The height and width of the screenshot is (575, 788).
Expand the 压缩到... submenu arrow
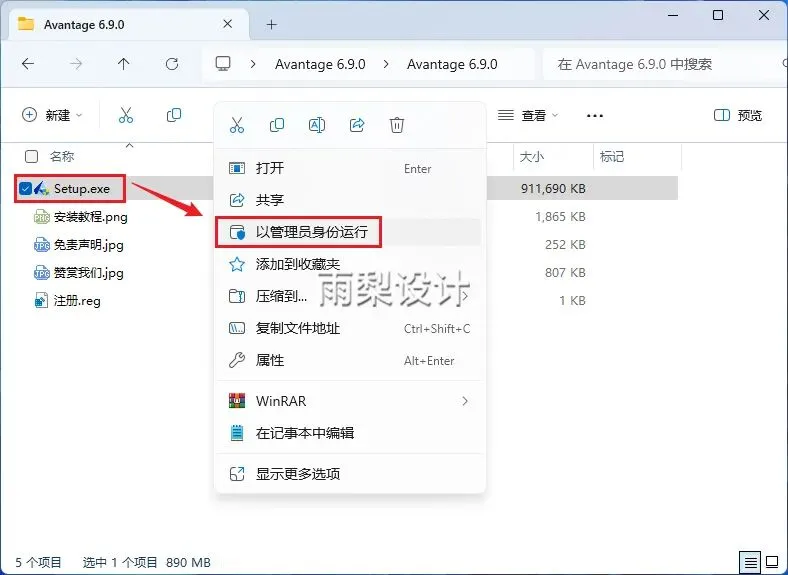[465, 296]
